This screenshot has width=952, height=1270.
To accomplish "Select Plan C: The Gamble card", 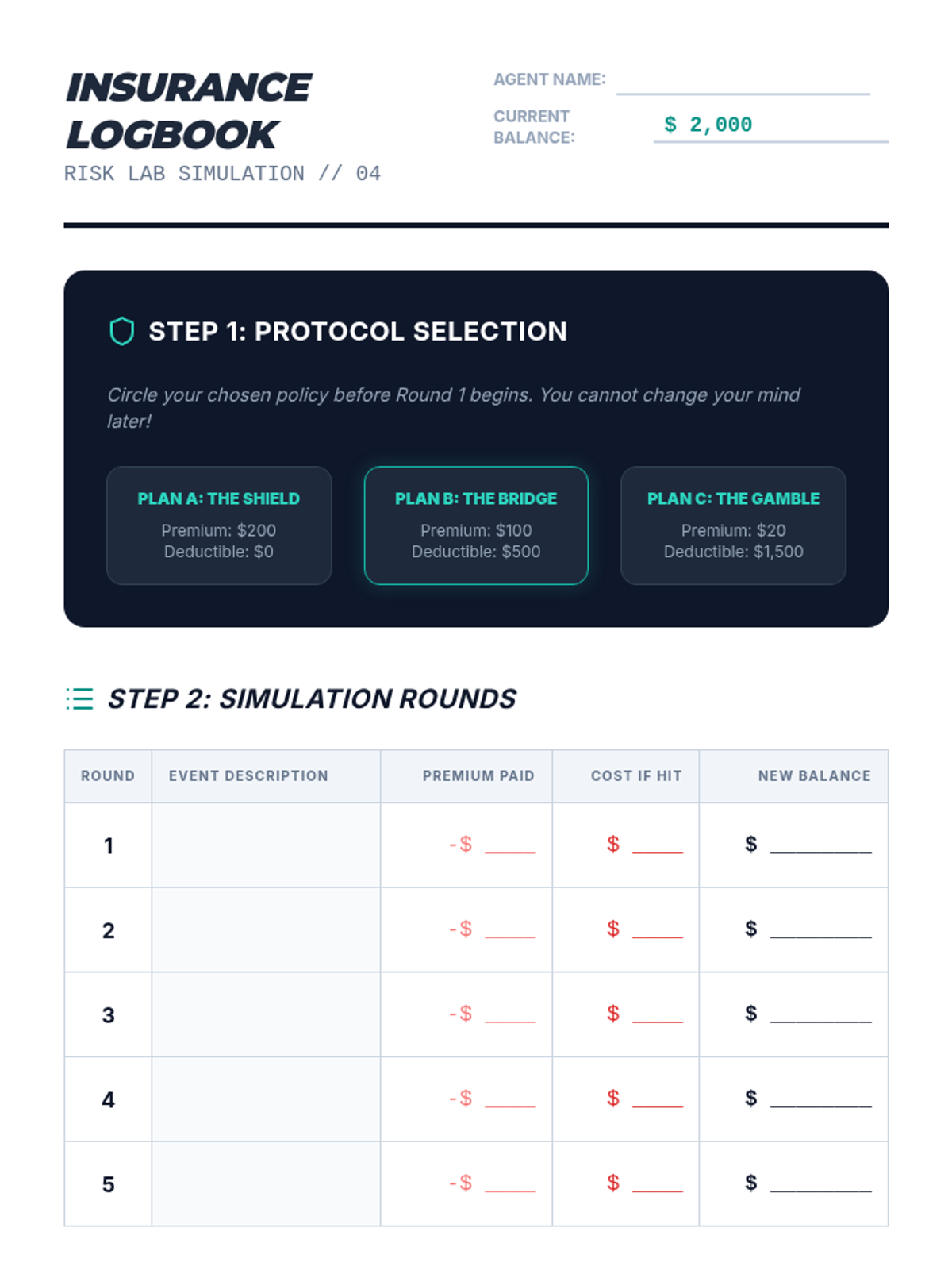I will tap(733, 525).
